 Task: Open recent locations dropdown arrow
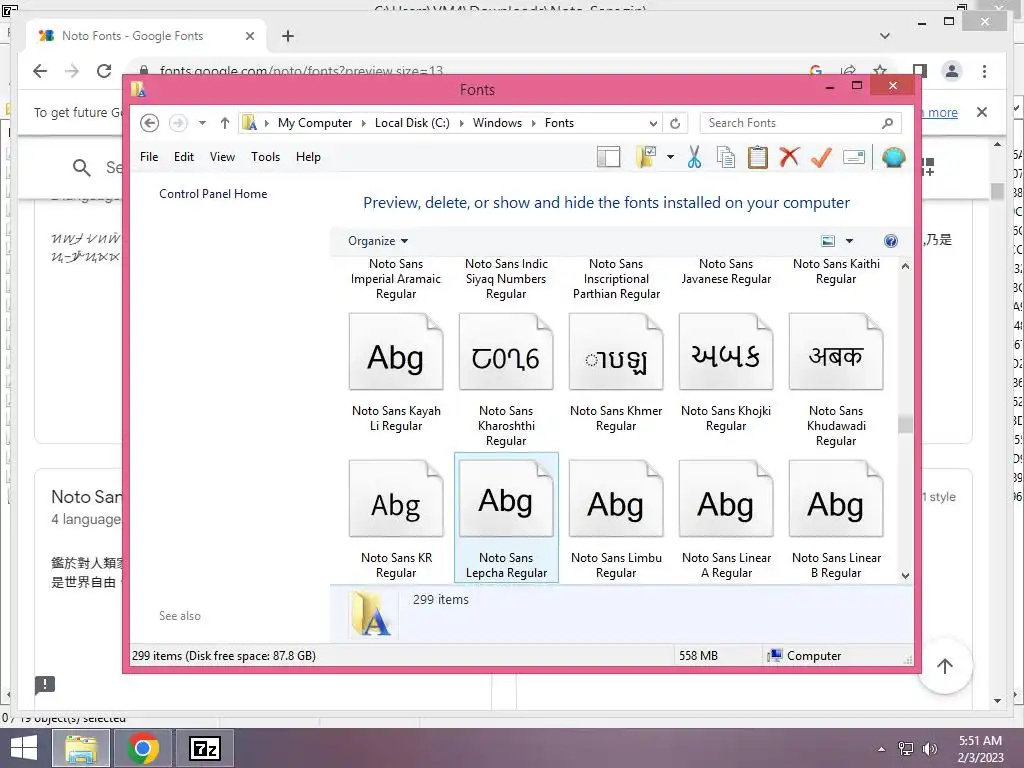point(202,123)
